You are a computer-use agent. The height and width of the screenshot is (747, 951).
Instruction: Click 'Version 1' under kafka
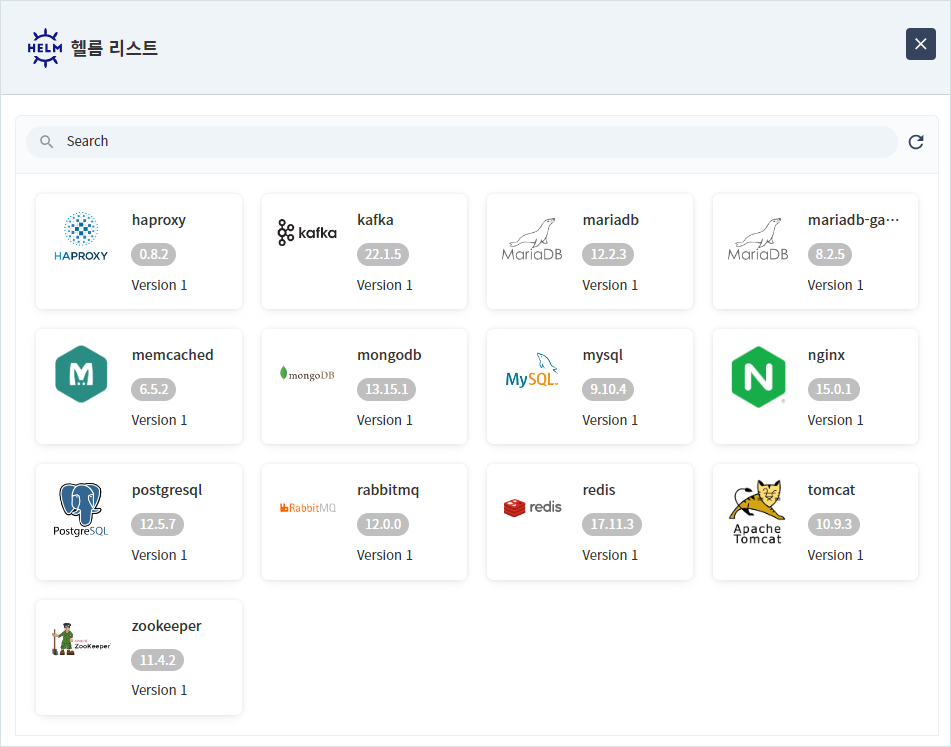[x=385, y=286]
